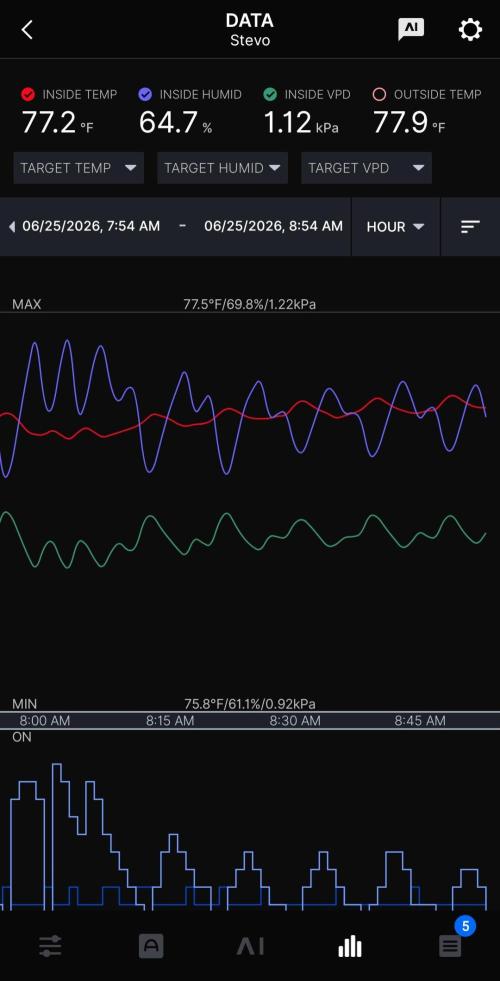Select the data bar chart tab

350,946
